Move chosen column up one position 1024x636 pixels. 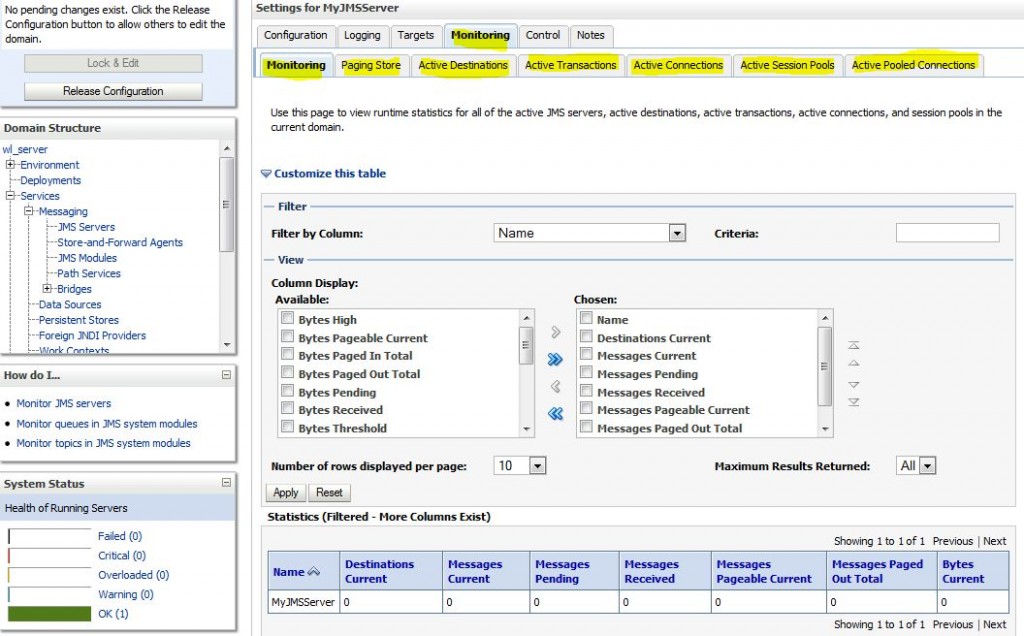pyautogui.click(x=854, y=363)
